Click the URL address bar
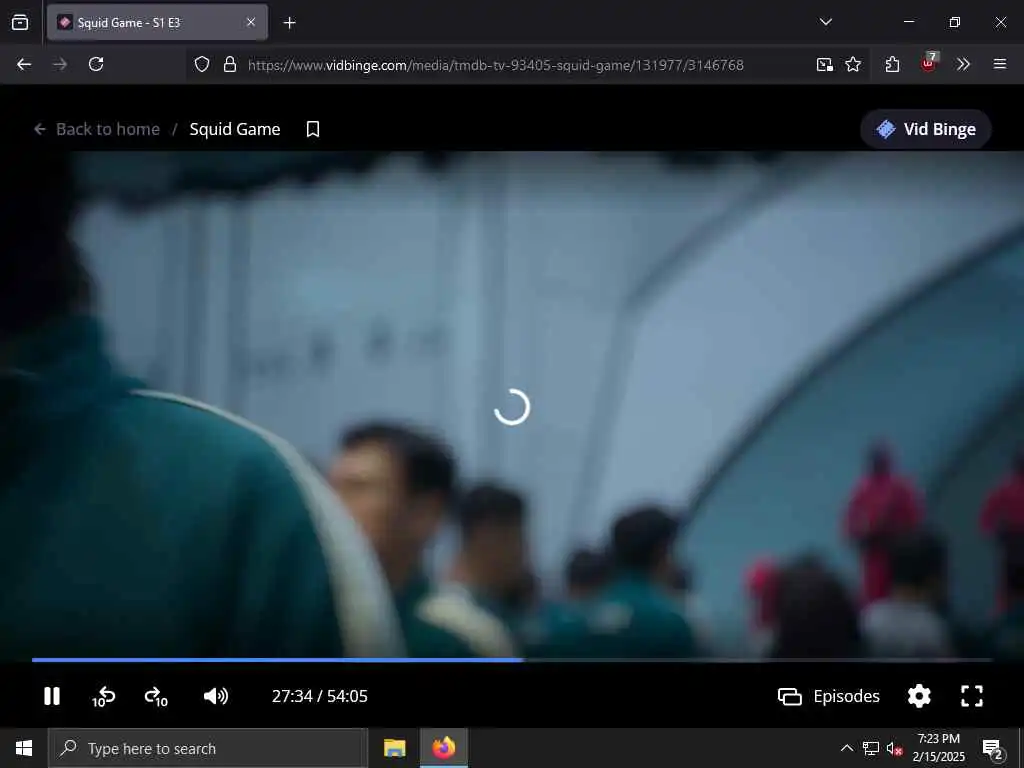Image resolution: width=1024 pixels, height=768 pixels. 496,65
